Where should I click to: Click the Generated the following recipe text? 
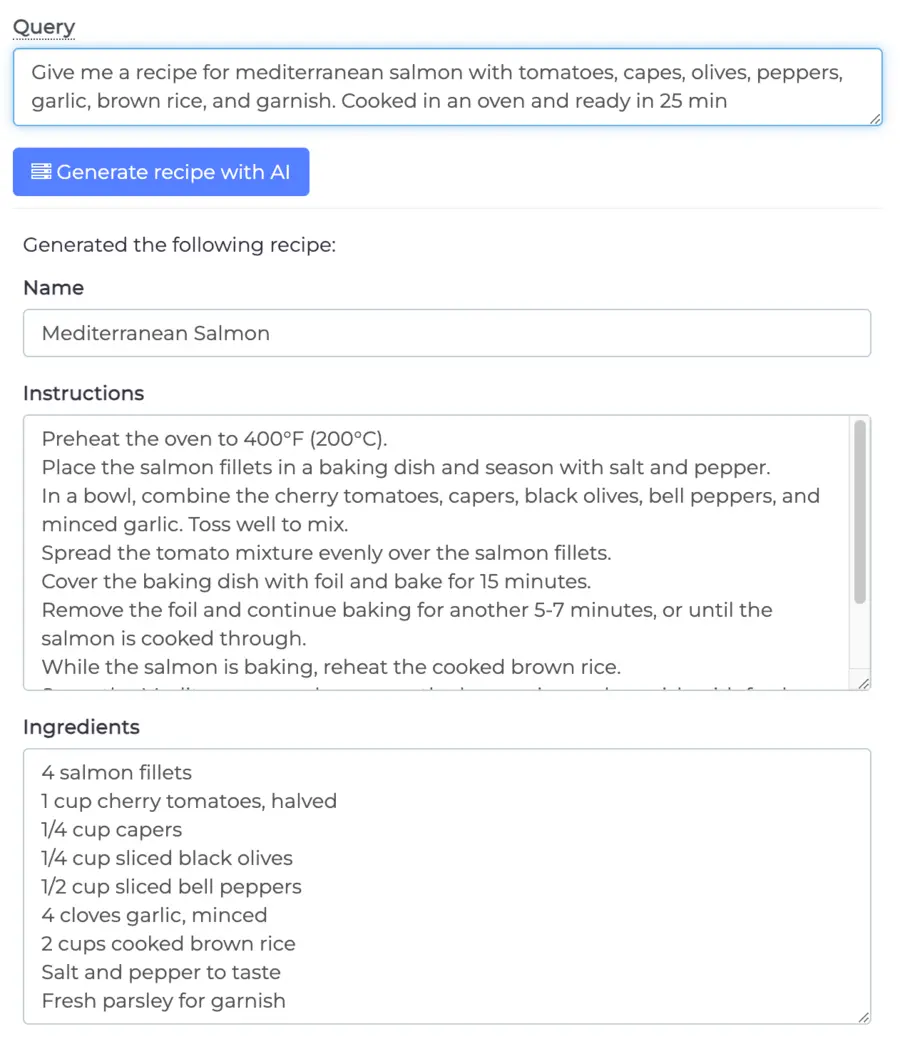(180, 244)
